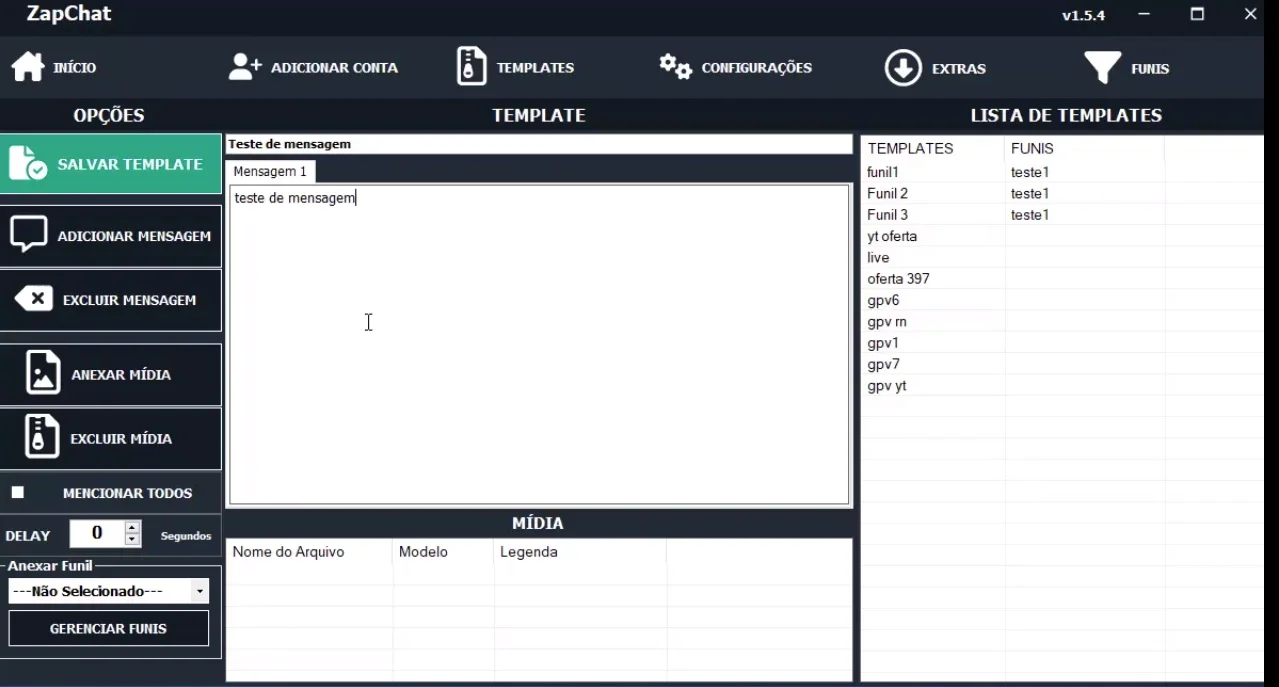Screen dimensions: 1279x687
Task: Select the gpv6 template
Action: tap(883, 300)
